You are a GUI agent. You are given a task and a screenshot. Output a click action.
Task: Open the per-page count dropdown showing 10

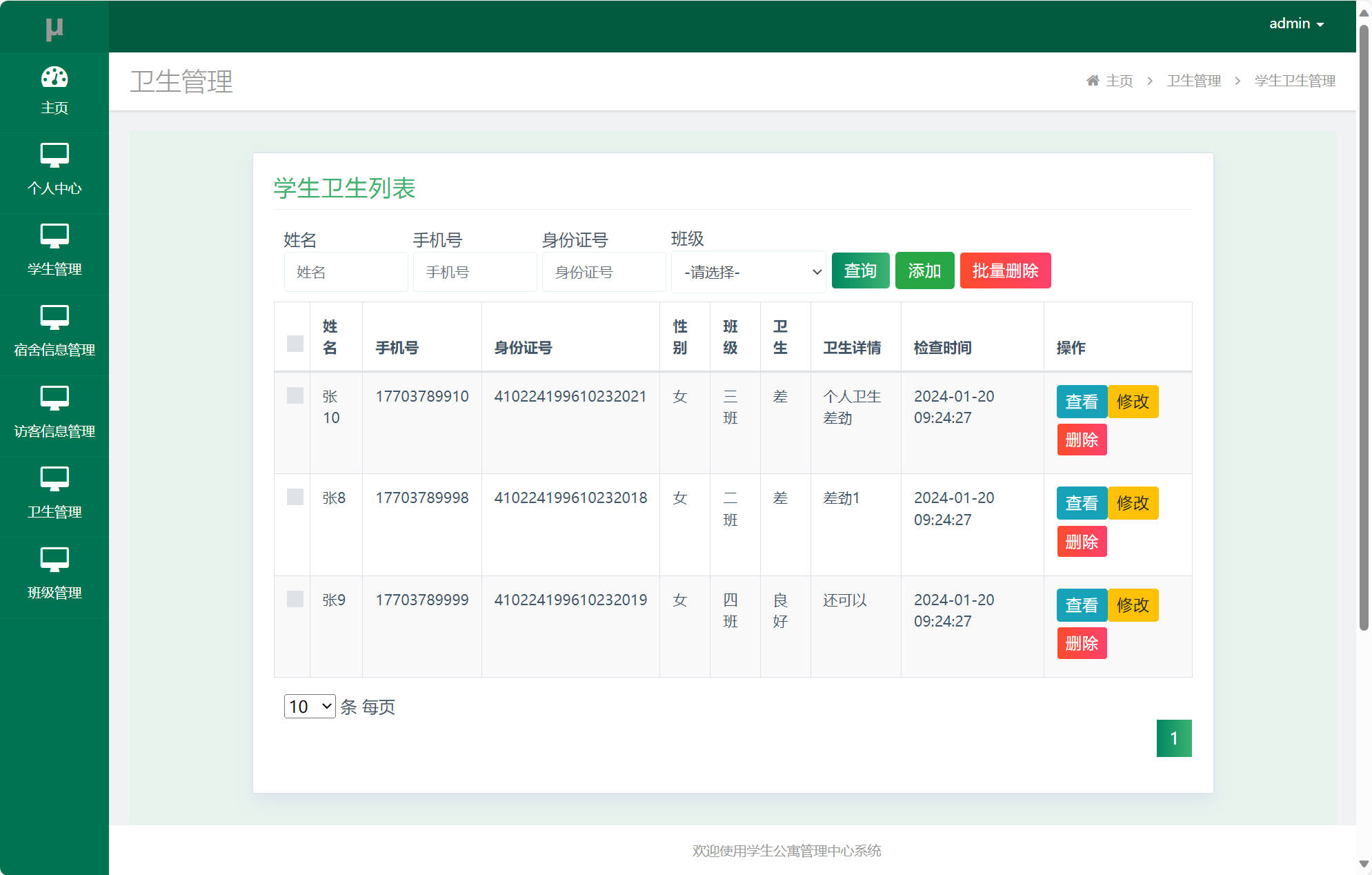(309, 707)
